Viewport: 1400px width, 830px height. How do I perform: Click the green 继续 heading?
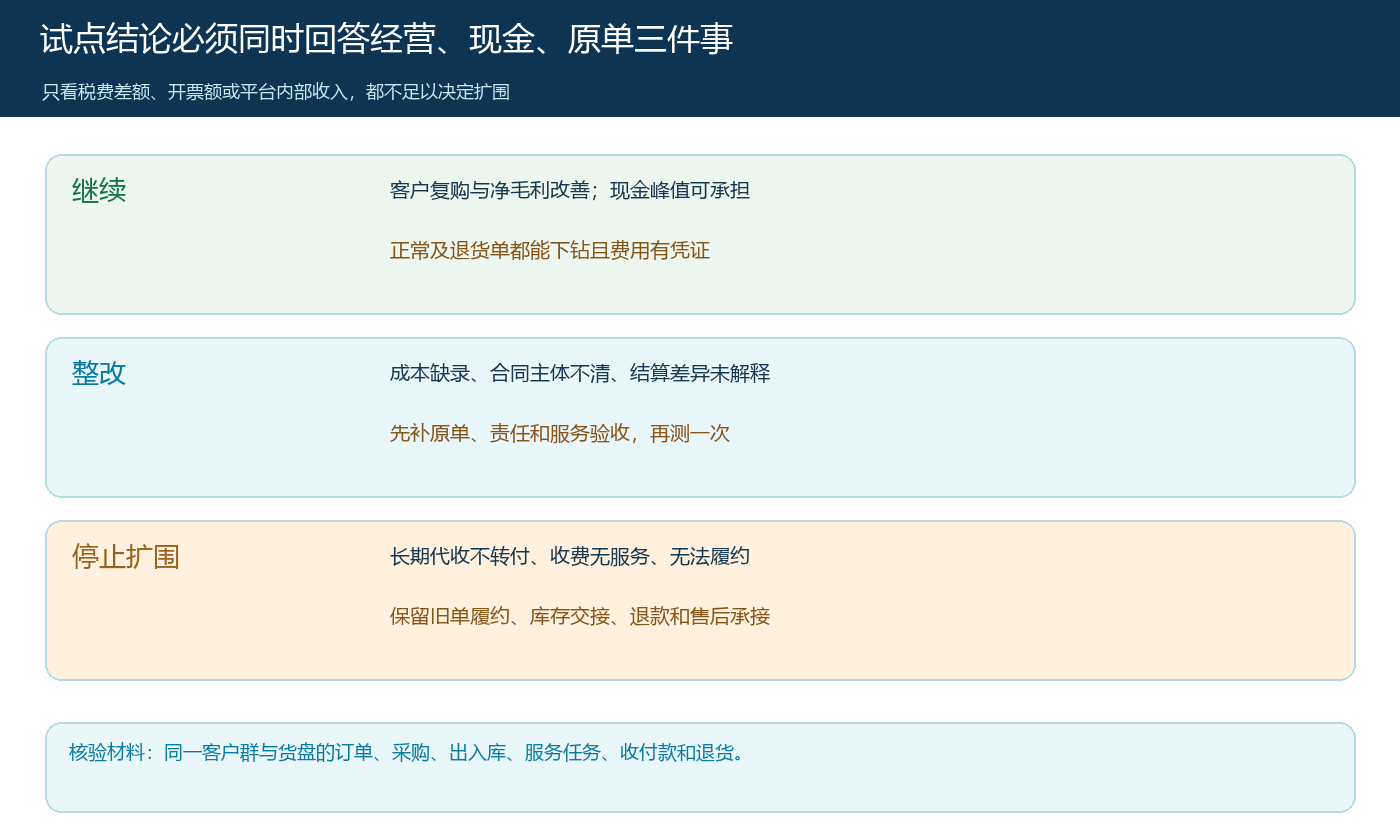pyautogui.click(x=99, y=190)
